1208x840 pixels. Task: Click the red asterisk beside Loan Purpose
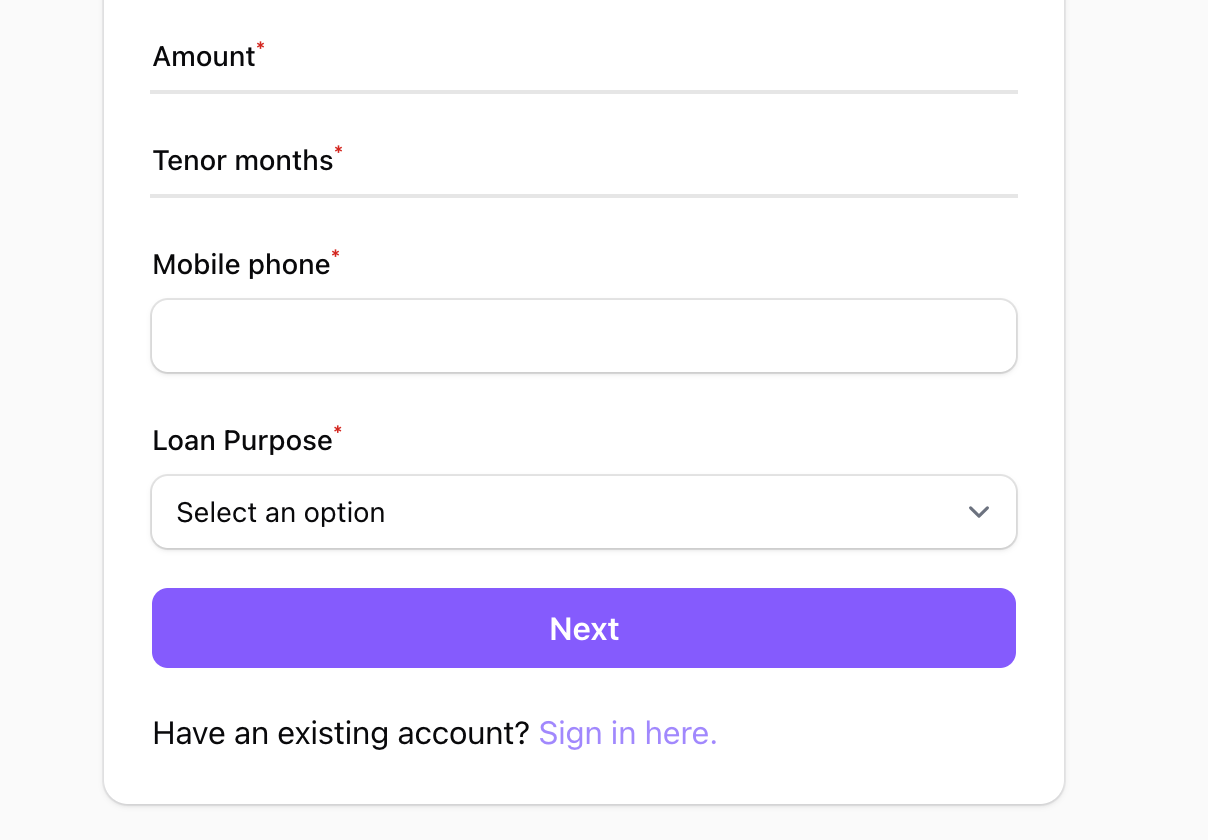[x=337, y=431]
